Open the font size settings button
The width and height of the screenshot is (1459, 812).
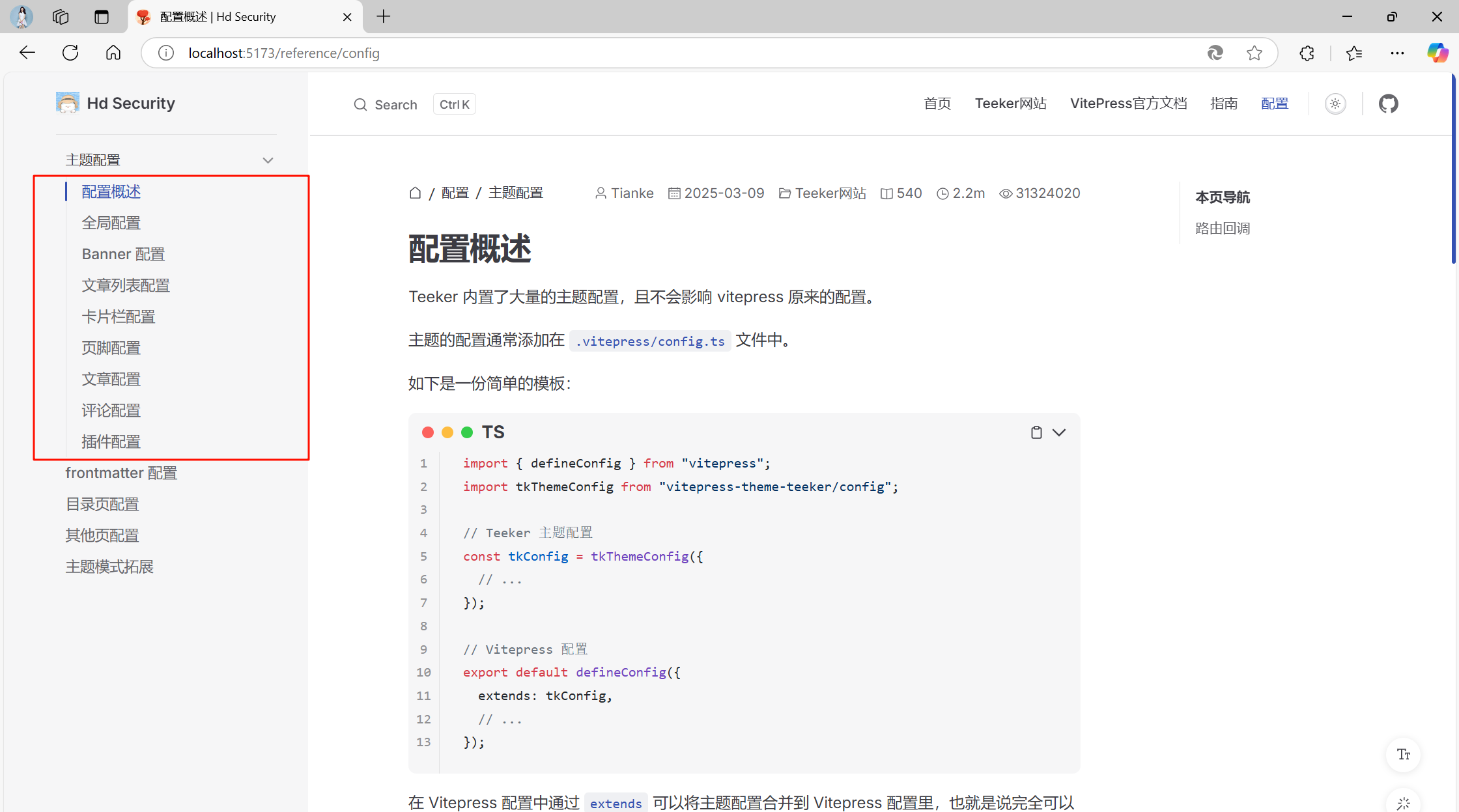[x=1404, y=755]
